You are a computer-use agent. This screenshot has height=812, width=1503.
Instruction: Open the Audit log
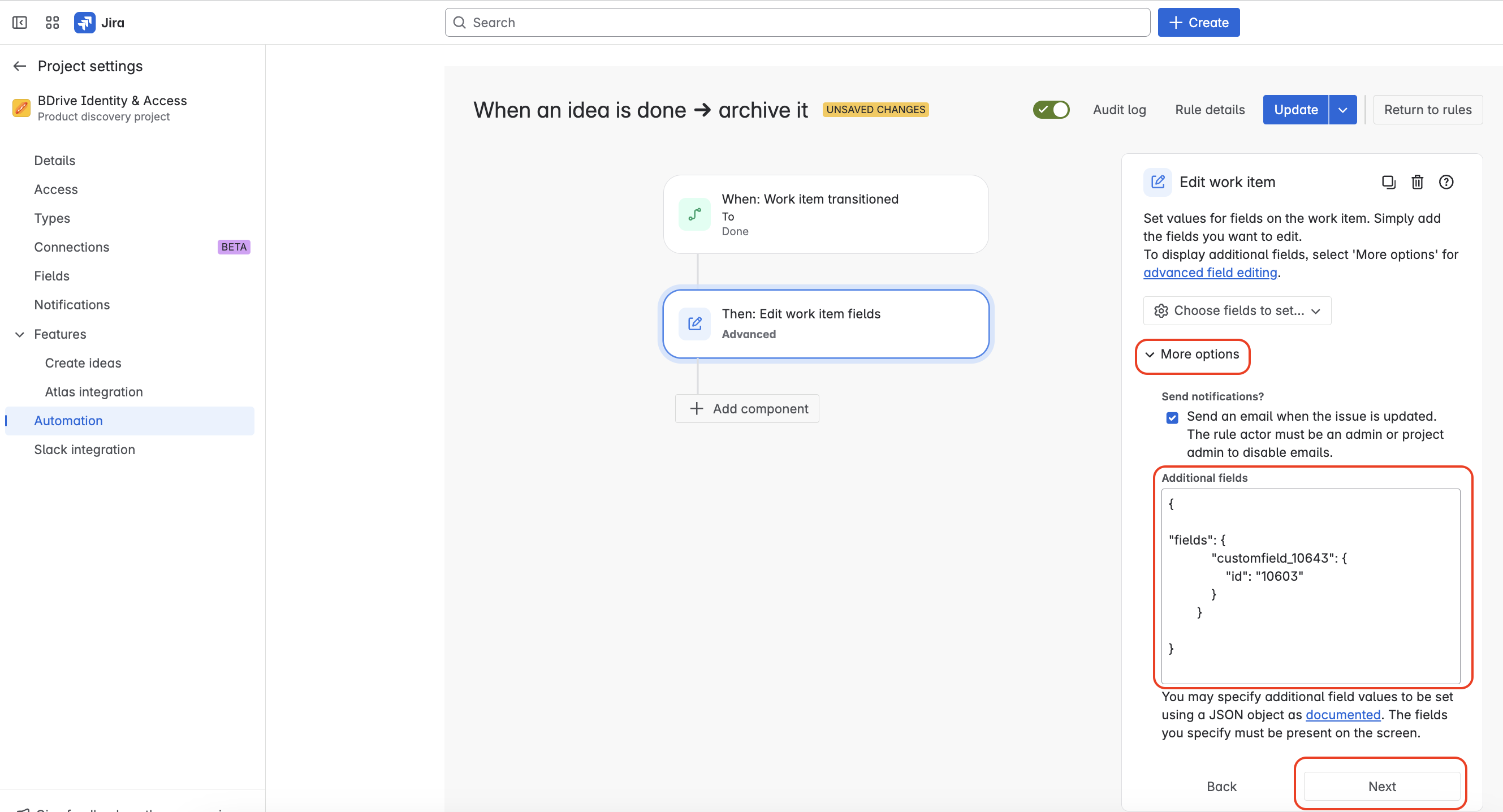[1118, 109]
